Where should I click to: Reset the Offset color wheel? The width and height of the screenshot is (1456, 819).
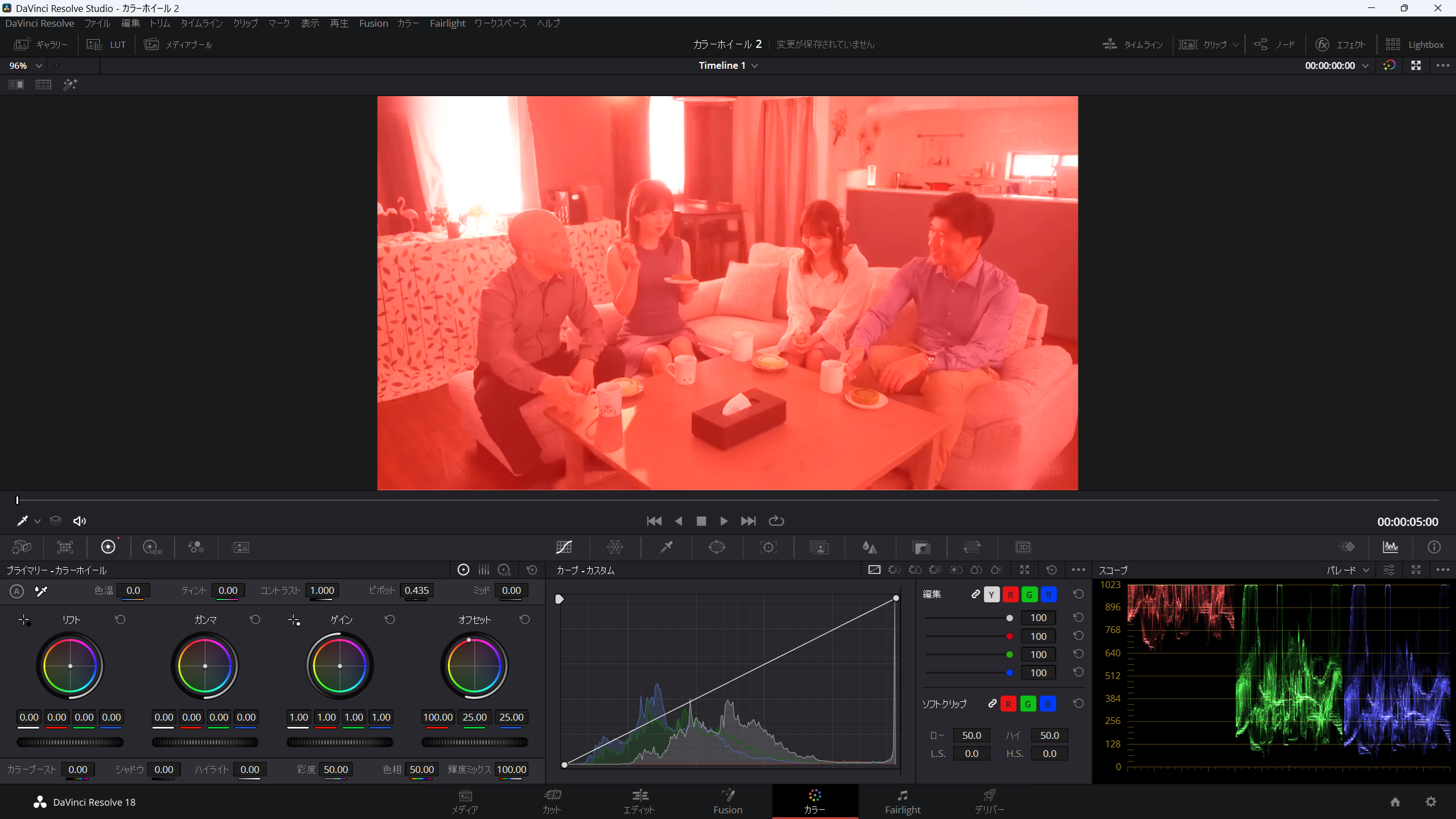(x=524, y=619)
